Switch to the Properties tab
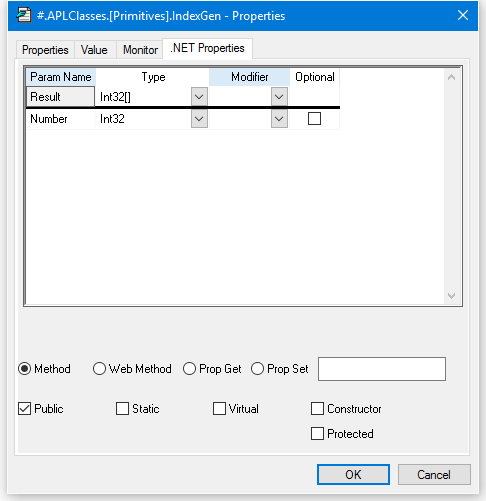The height and width of the screenshot is (501, 486). point(45,50)
